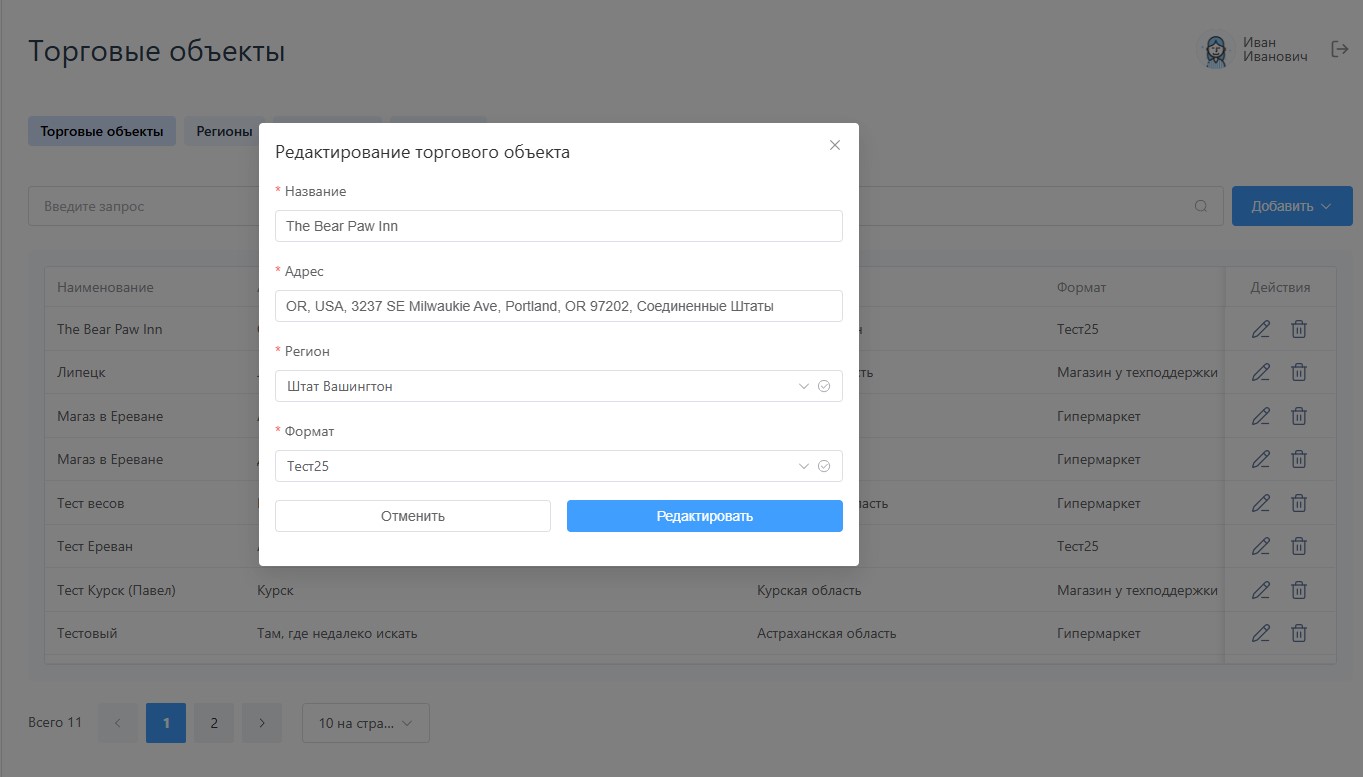Image resolution: width=1363 pixels, height=777 pixels.
Task: Edit Тест Курск (Павел) row via pencil icon
Action: click(1261, 590)
